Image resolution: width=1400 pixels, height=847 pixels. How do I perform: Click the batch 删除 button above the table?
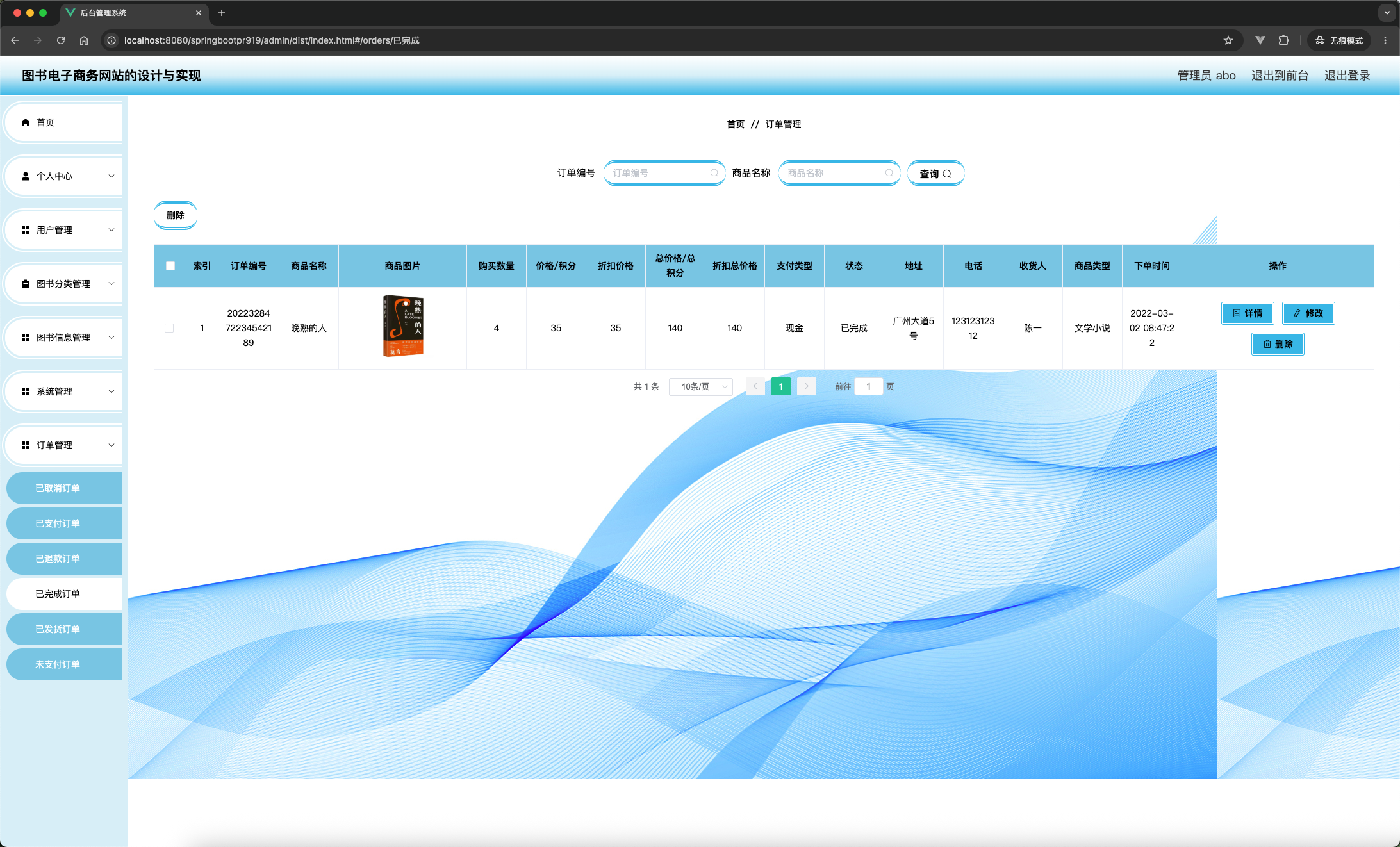coord(176,215)
